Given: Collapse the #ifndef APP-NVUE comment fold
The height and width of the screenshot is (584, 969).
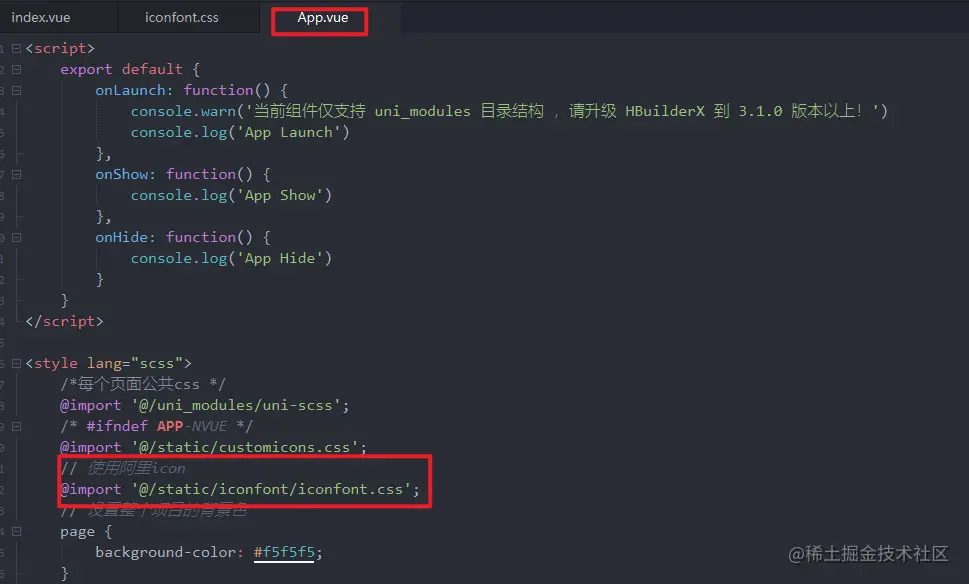Looking at the screenshot, I should point(17,426).
